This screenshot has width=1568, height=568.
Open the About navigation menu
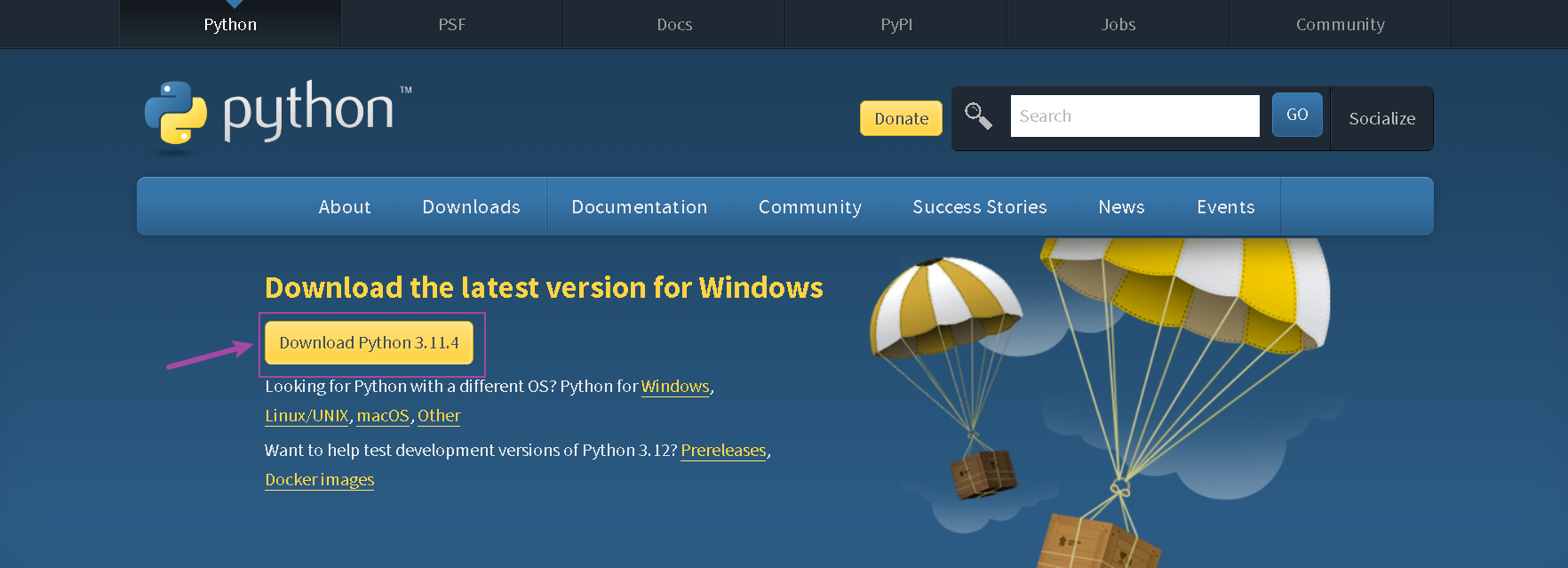click(x=345, y=206)
